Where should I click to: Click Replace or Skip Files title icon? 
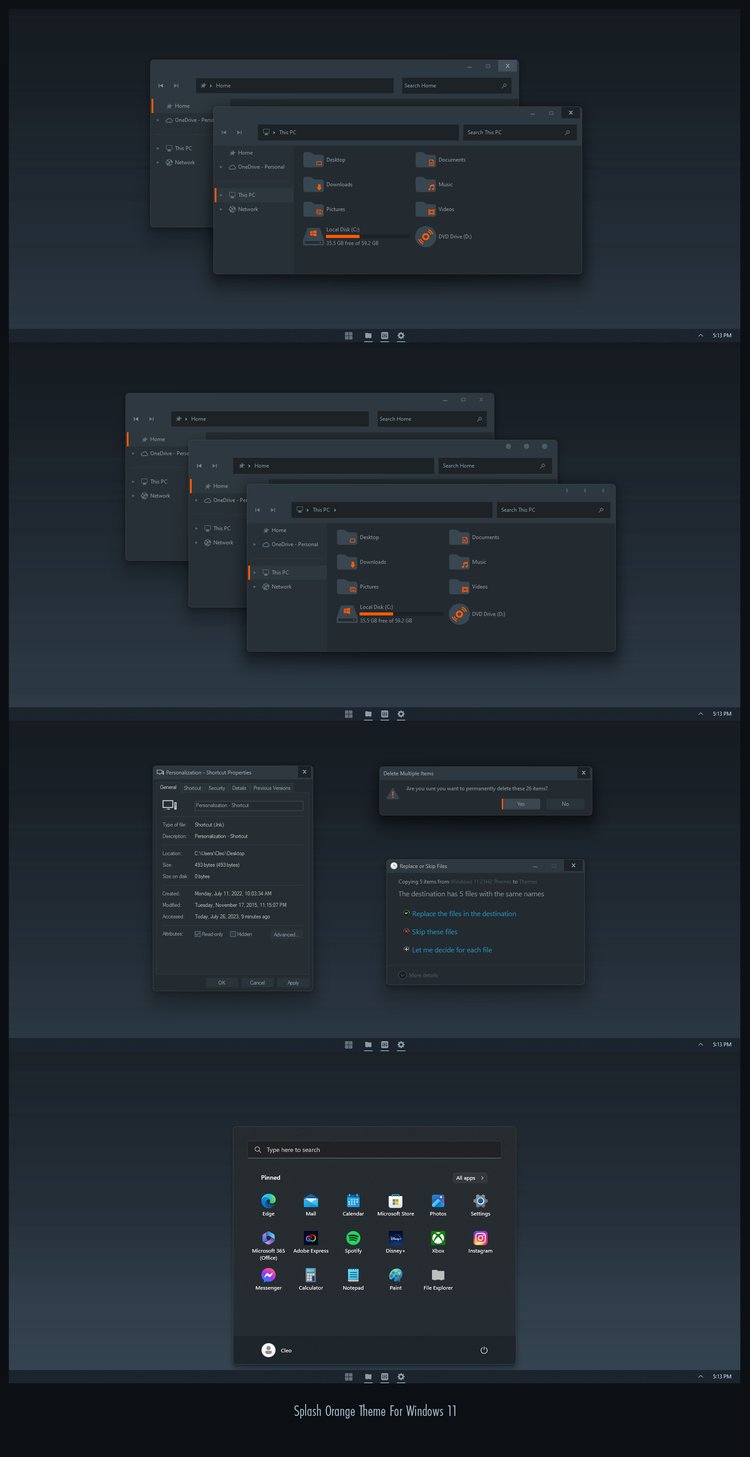point(394,866)
